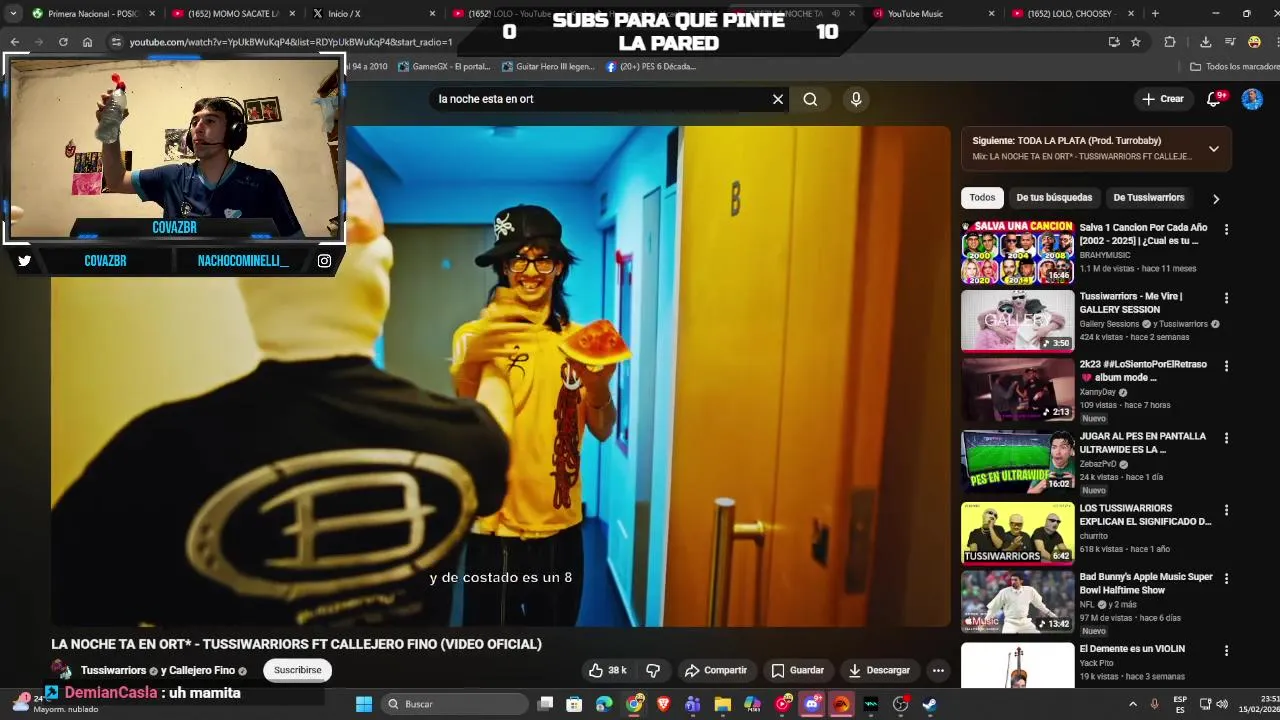Click the YouTube search magnifier button

point(810,99)
